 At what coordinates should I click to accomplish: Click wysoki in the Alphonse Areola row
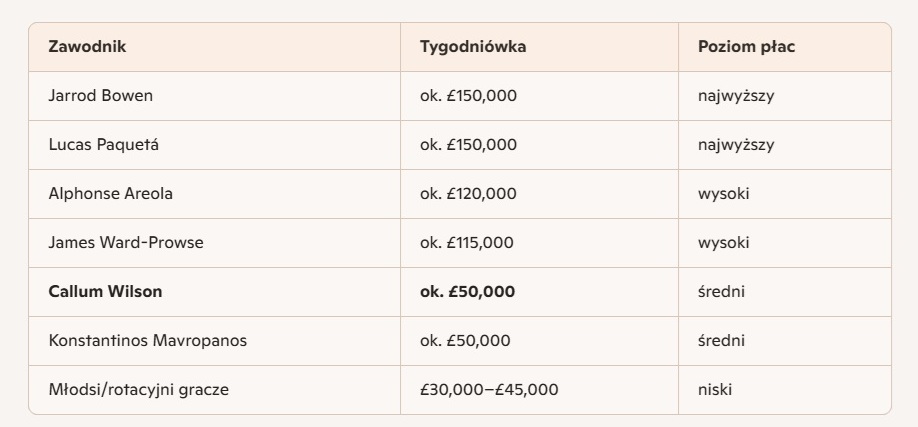[723, 194]
